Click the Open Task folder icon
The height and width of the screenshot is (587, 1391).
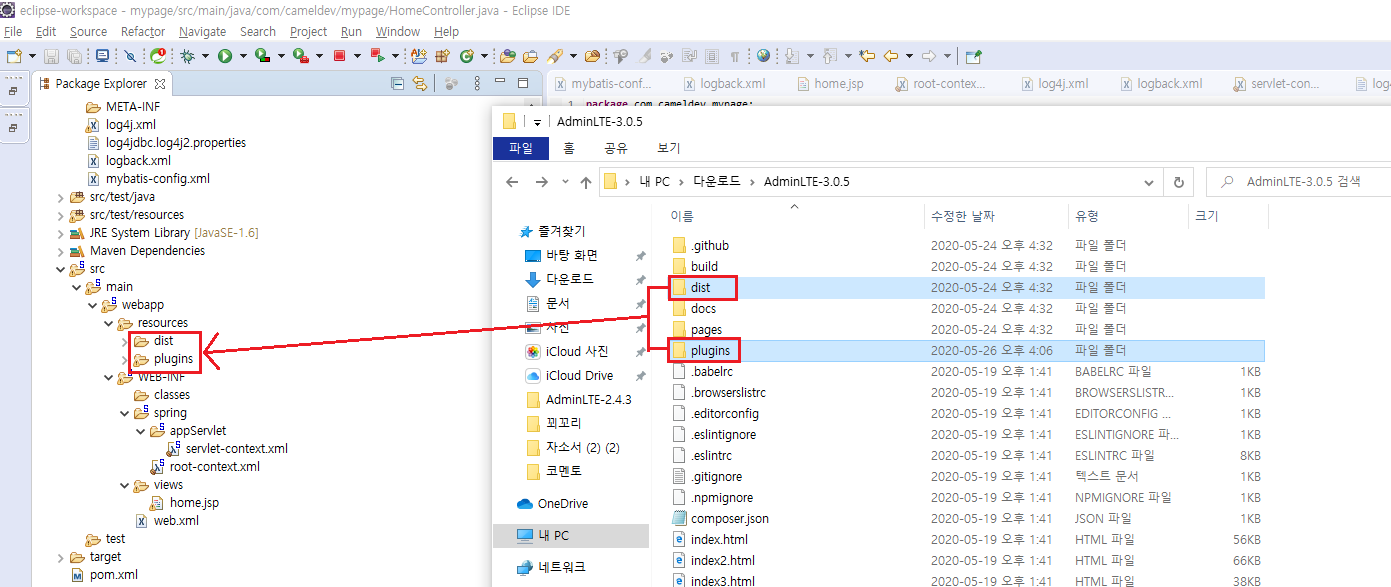coord(530,56)
